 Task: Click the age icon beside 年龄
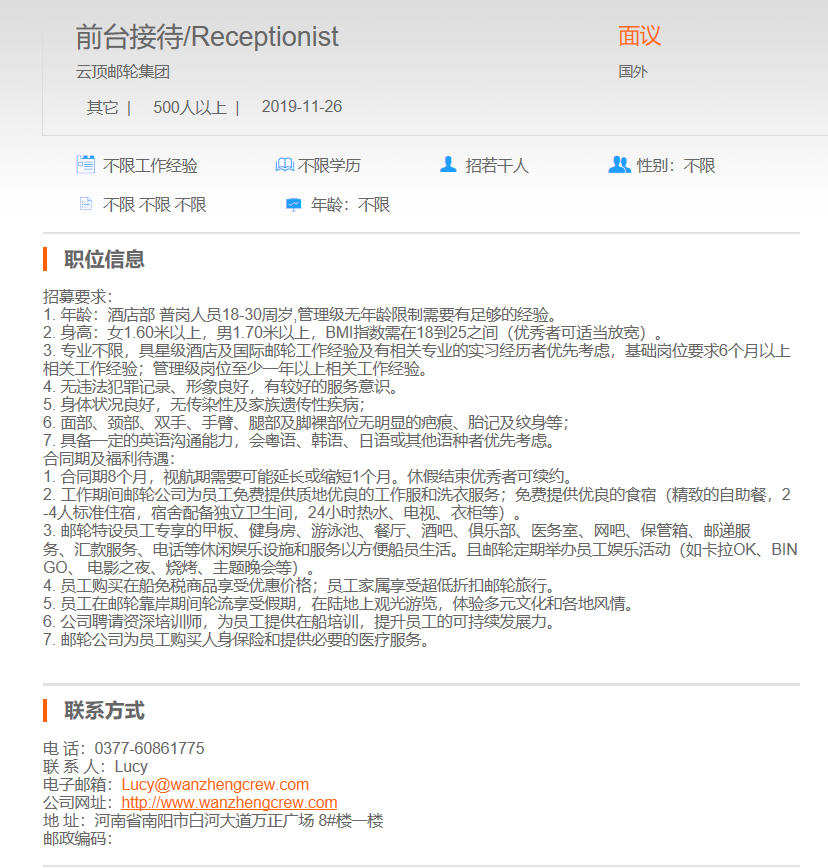293,204
